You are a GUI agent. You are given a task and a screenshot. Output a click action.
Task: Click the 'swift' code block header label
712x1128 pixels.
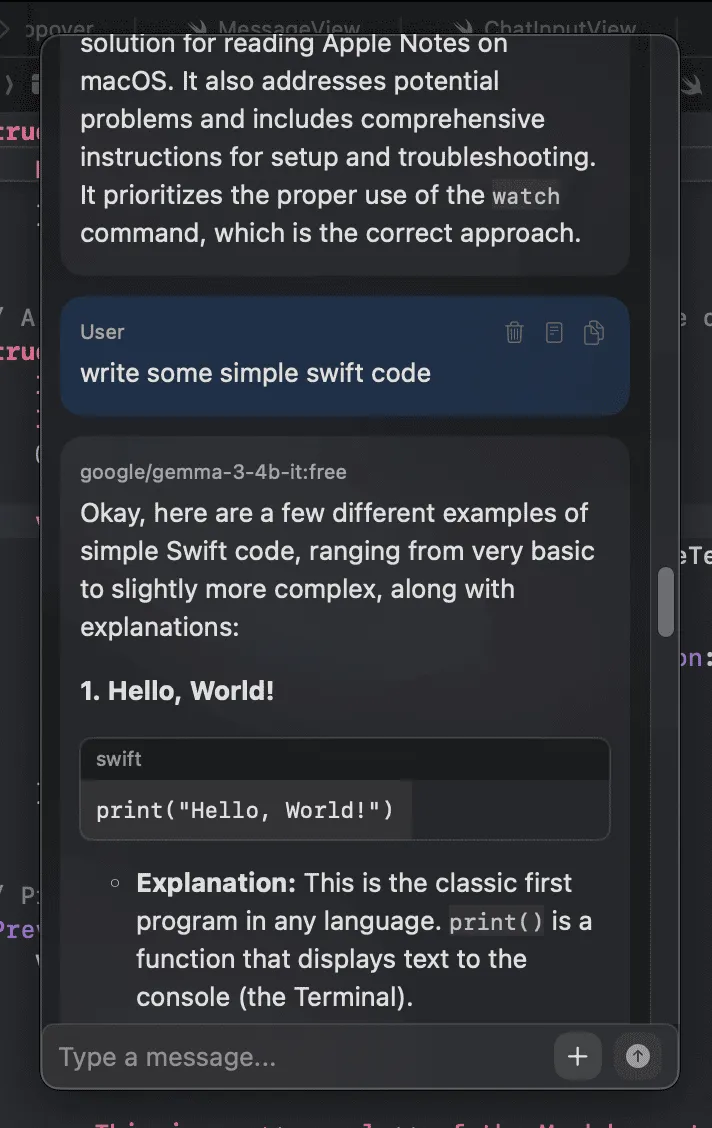pyautogui.click(x=119, y=759)
